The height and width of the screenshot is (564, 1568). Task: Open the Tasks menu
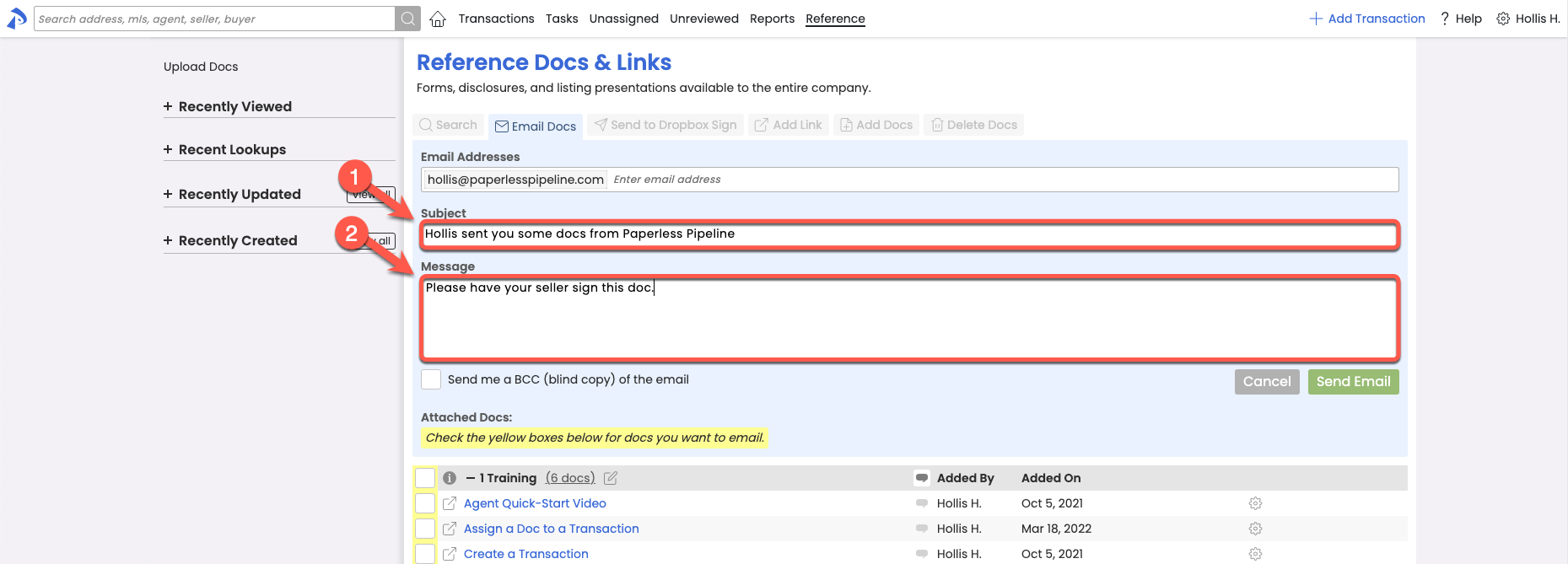pos(562,19)
